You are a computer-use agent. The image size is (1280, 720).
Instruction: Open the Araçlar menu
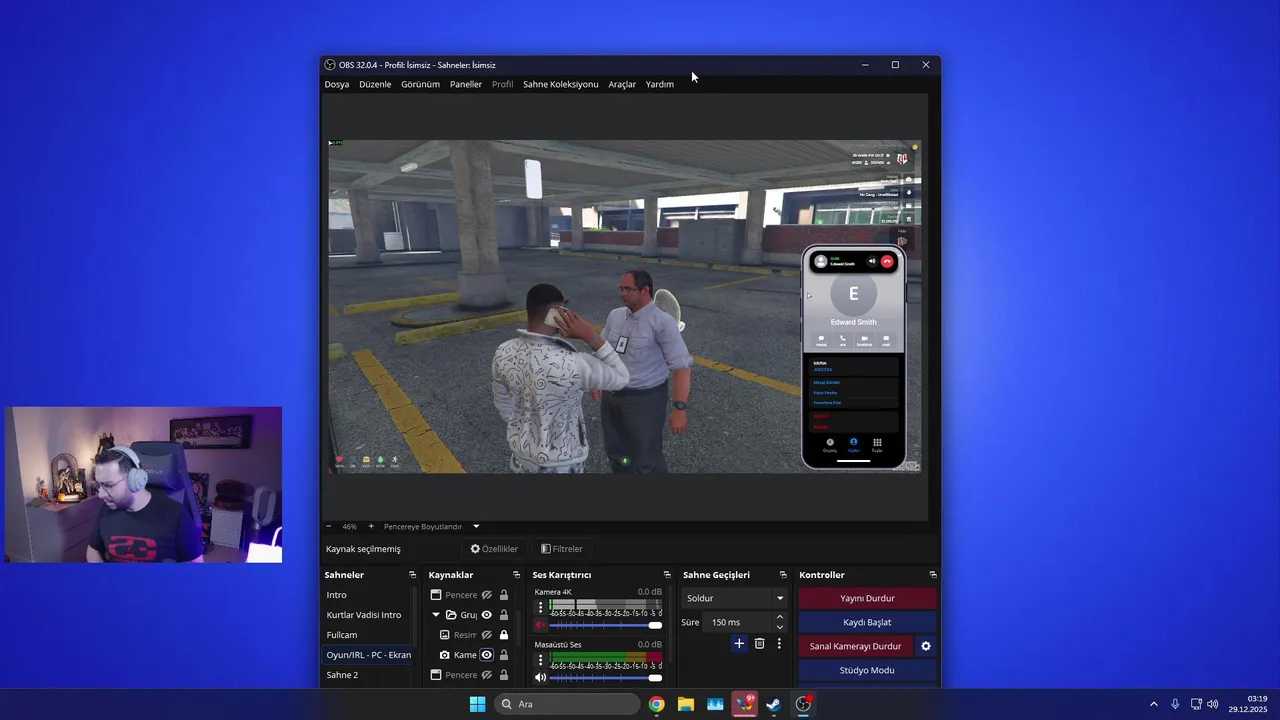(622, 84)
